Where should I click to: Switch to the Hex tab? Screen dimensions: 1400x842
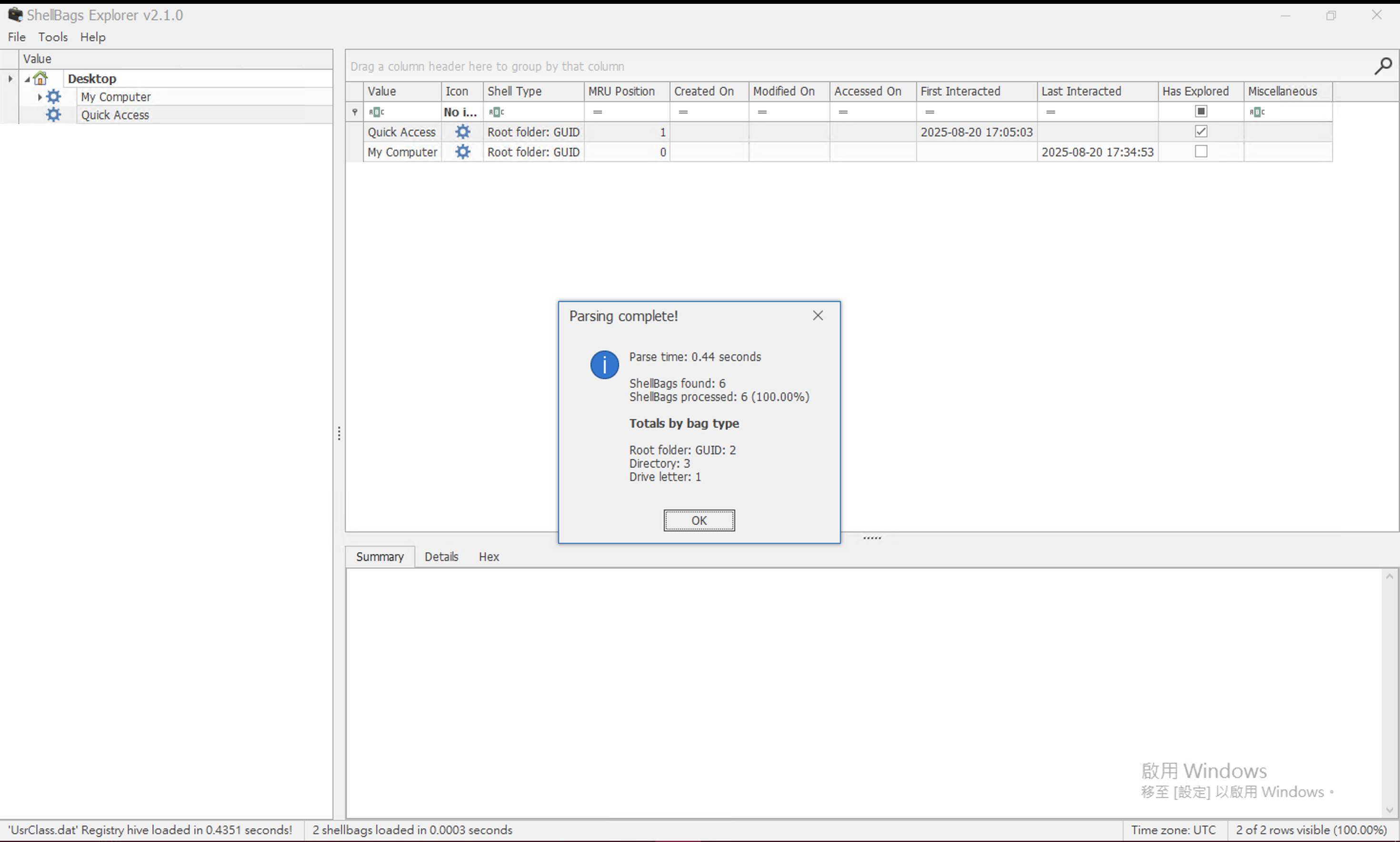click(x=489, y=557)
